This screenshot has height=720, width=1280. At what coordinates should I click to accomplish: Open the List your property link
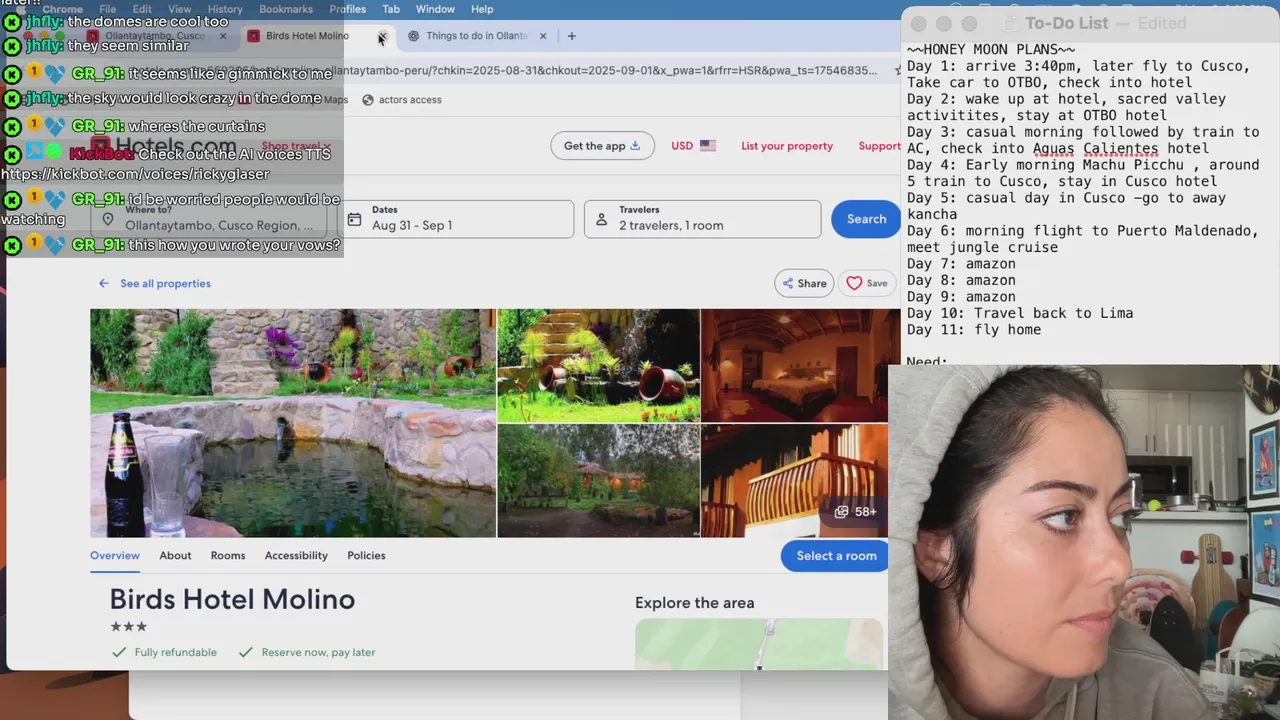(787, 146)
